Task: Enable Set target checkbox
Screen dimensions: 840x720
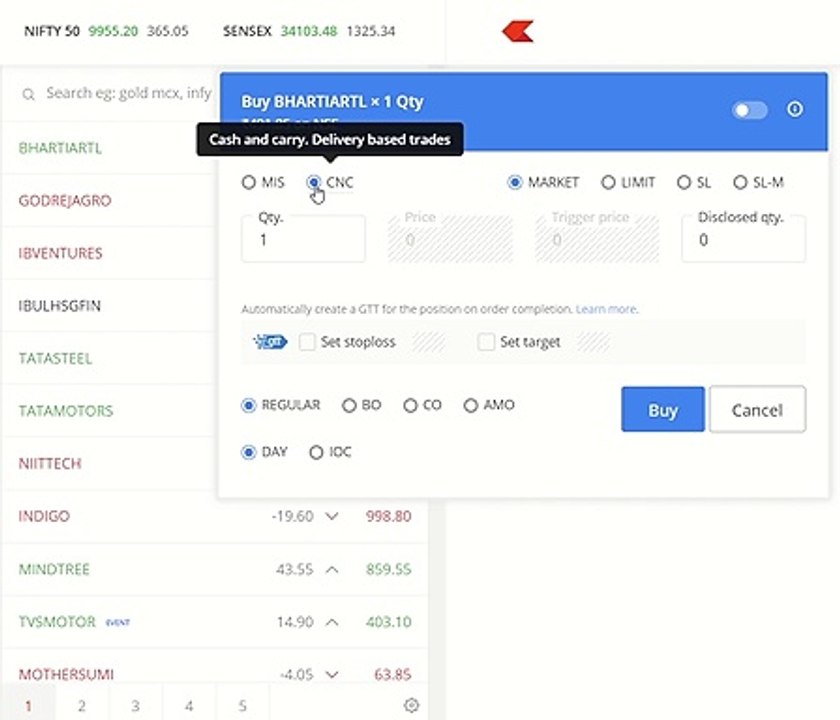Action: 486,342
